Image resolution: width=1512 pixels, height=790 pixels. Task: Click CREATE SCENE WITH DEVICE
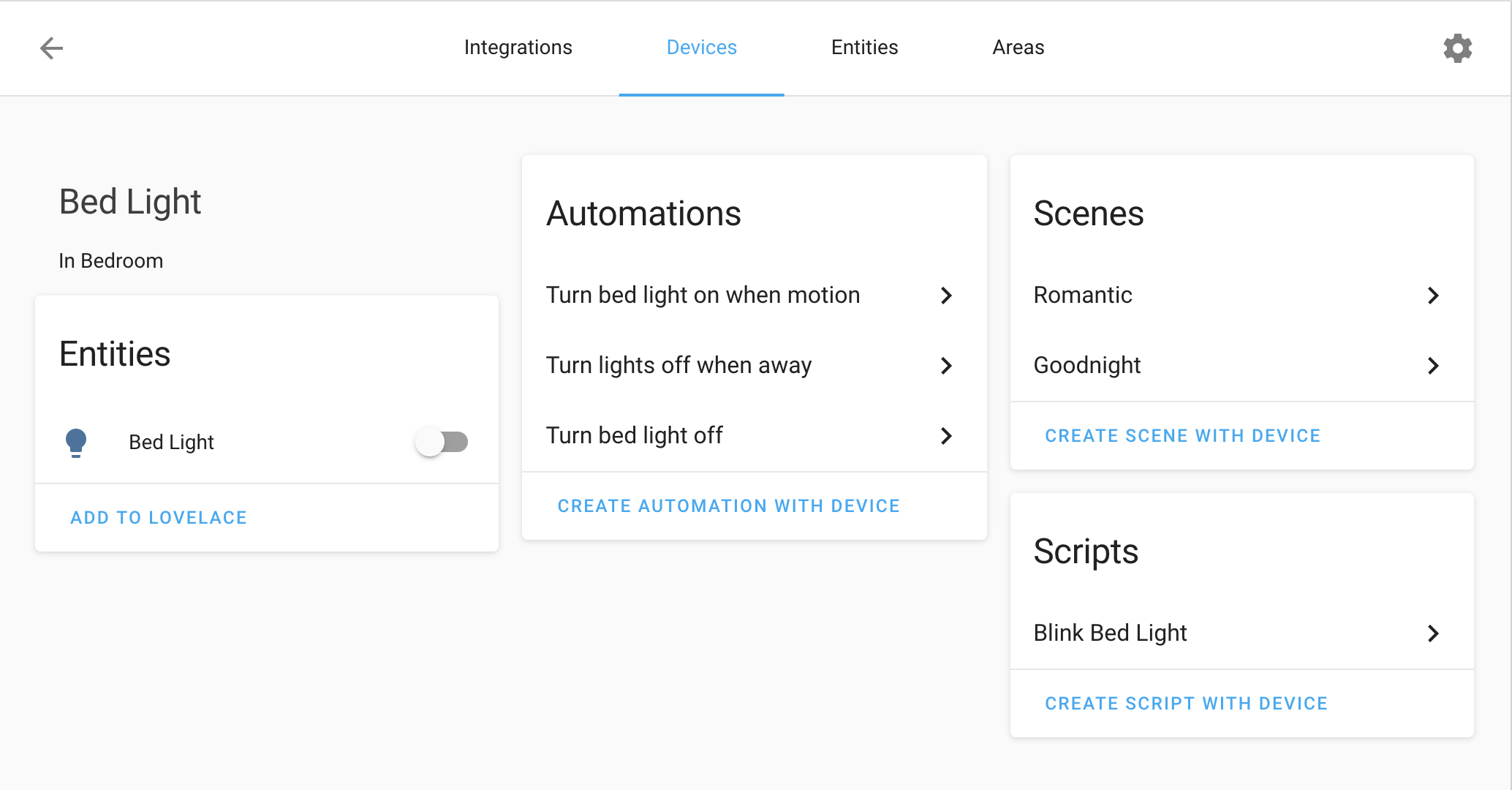(1183, 435)
